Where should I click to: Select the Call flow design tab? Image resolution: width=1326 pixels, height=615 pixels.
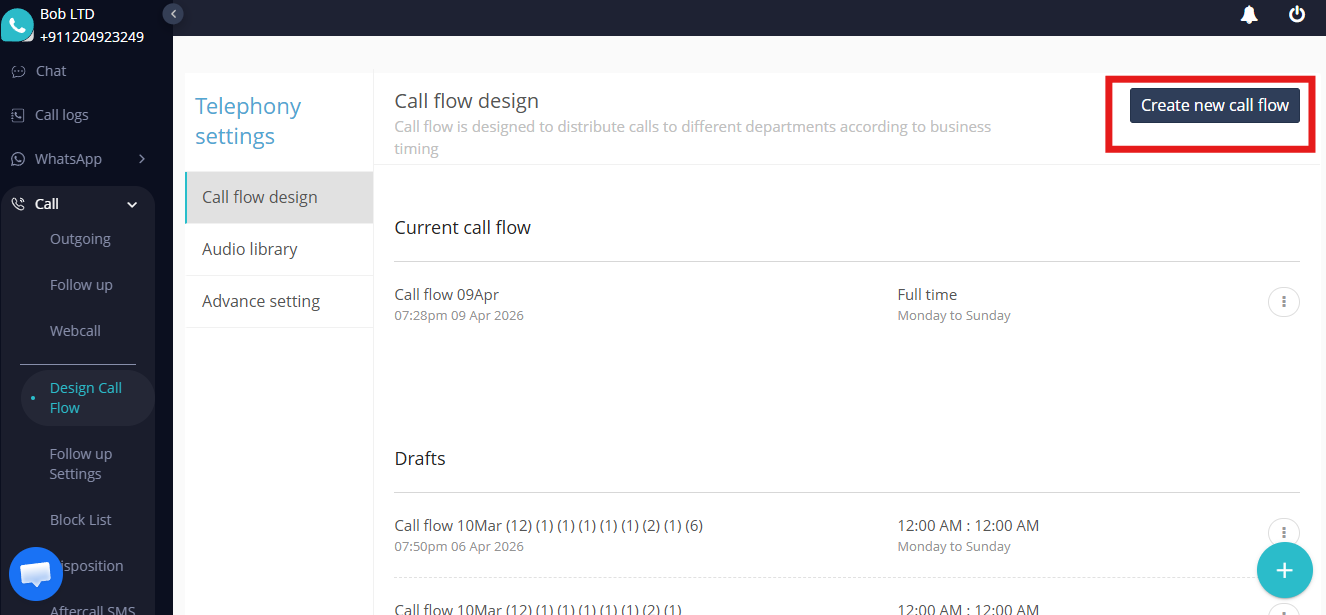click(x=260, y=197)
